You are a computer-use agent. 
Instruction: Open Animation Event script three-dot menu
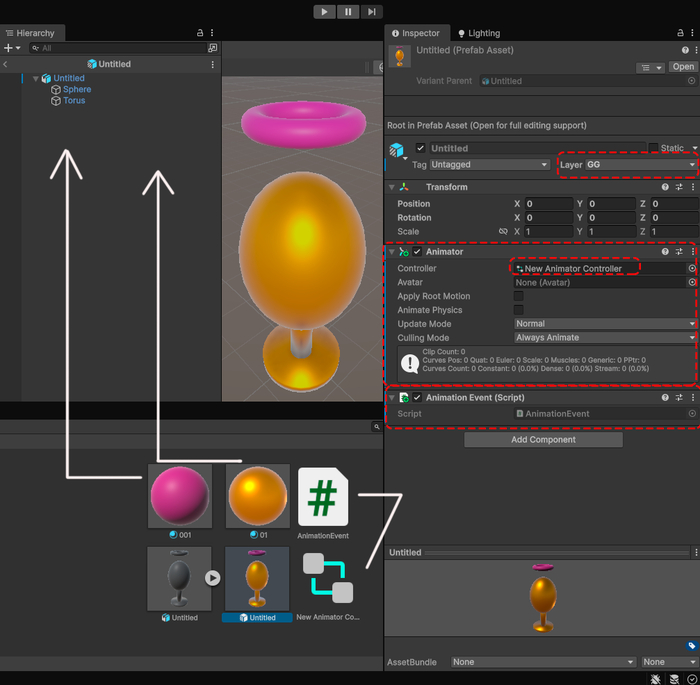(x=692, y=397)
